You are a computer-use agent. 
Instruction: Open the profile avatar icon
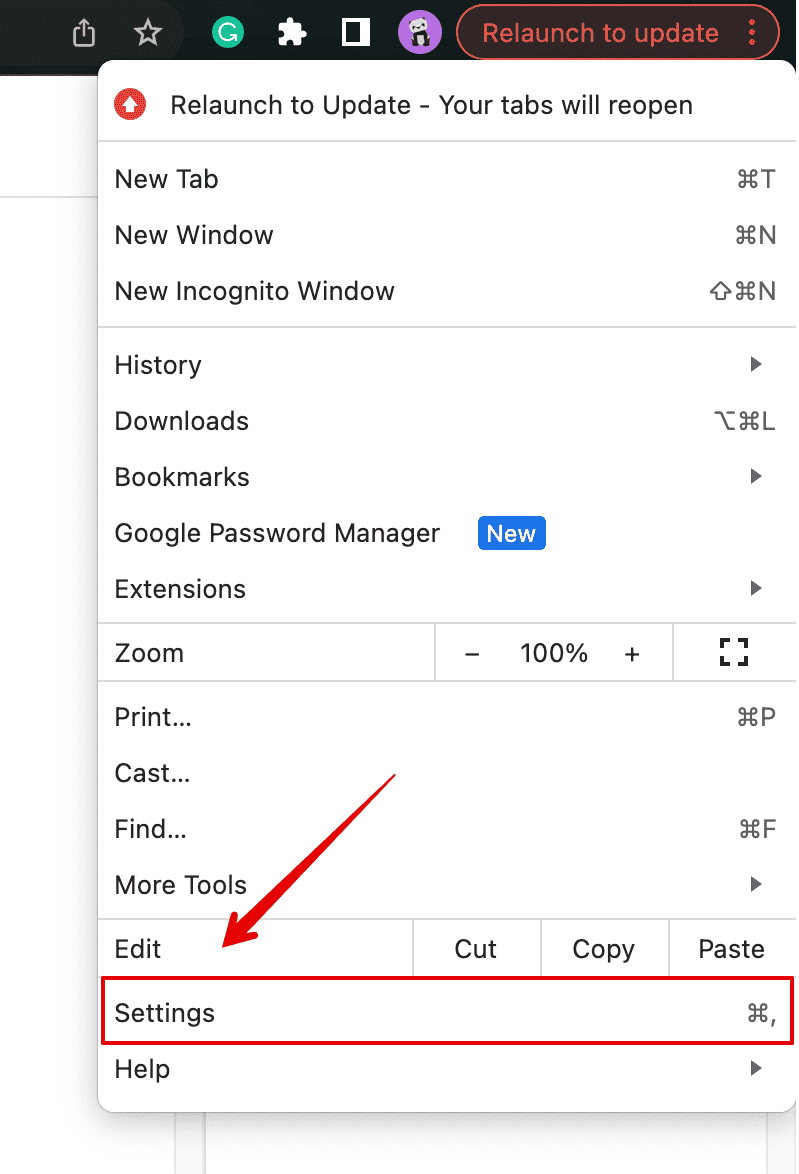pos(420,33)
